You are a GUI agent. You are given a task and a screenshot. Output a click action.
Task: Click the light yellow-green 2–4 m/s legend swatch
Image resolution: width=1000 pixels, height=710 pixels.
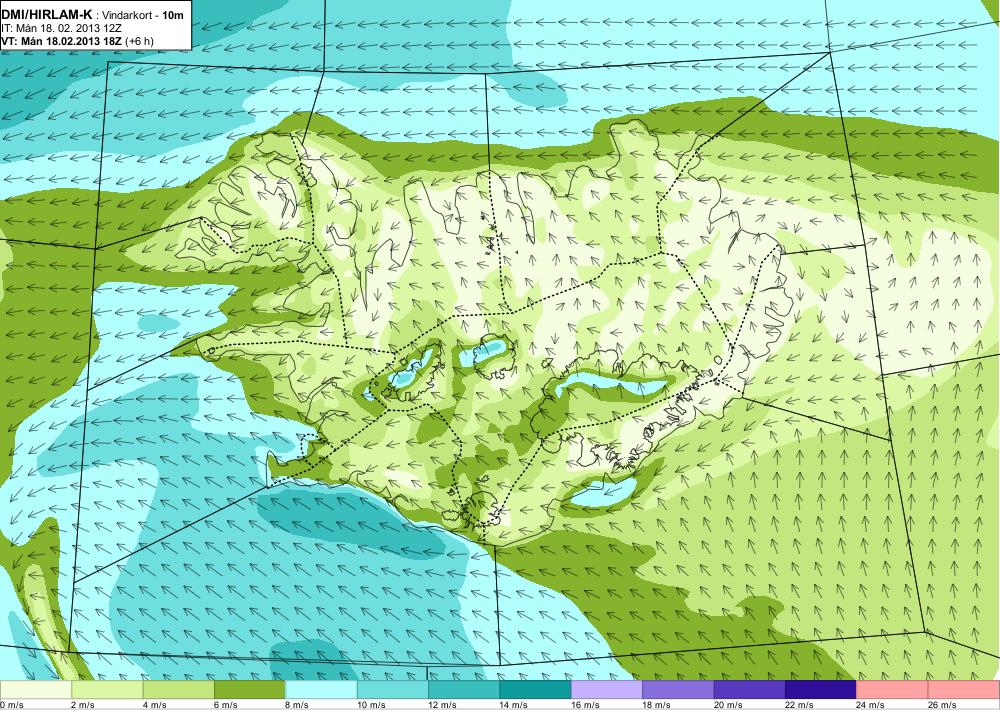107,690
